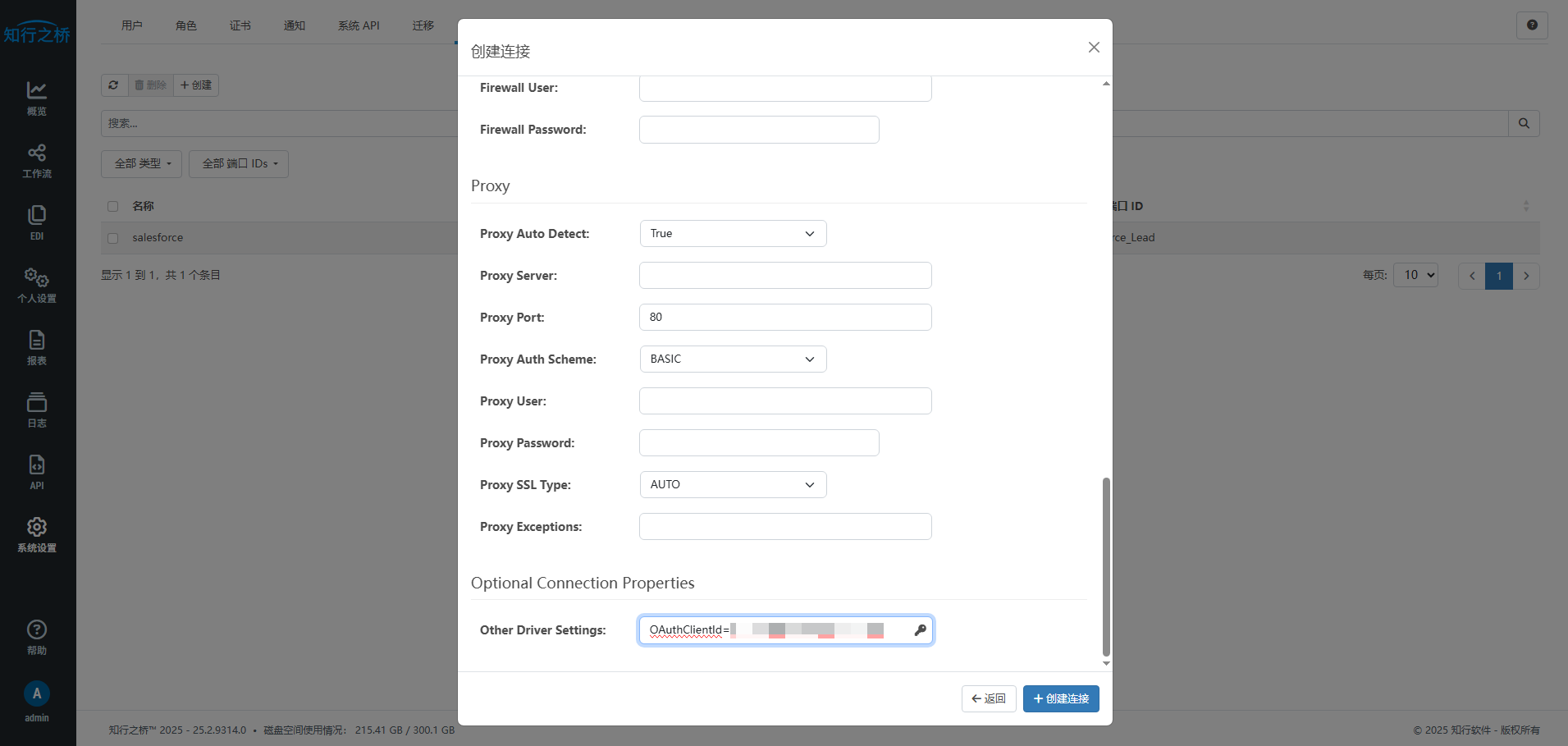The height and width of the screenshot is (746, 1568).
Task: Open the Proxy SSL Type dropdown
Action: (733, 485)
